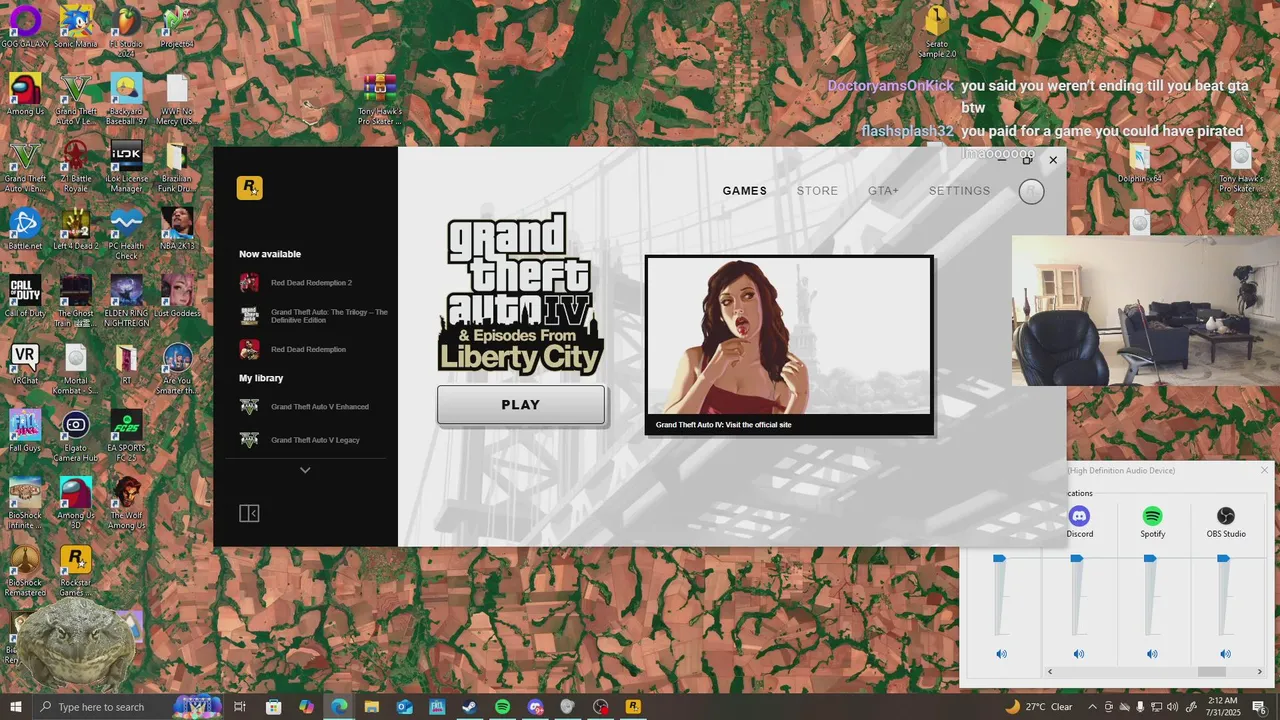The image size is (1280, 720).
Task: Open The Wolf Among Us desktop icon
Action: click(126, 503)
